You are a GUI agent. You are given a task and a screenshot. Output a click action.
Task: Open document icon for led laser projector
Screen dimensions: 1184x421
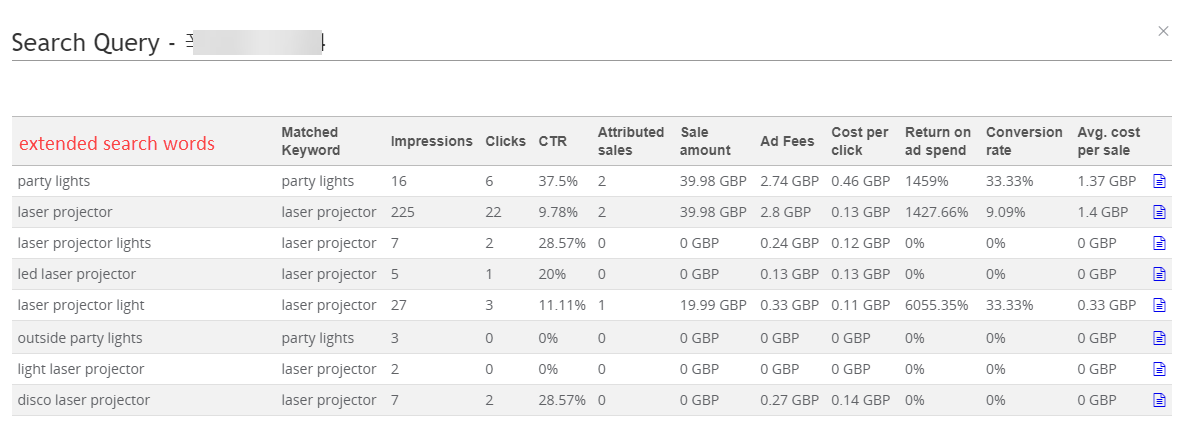1159,275
